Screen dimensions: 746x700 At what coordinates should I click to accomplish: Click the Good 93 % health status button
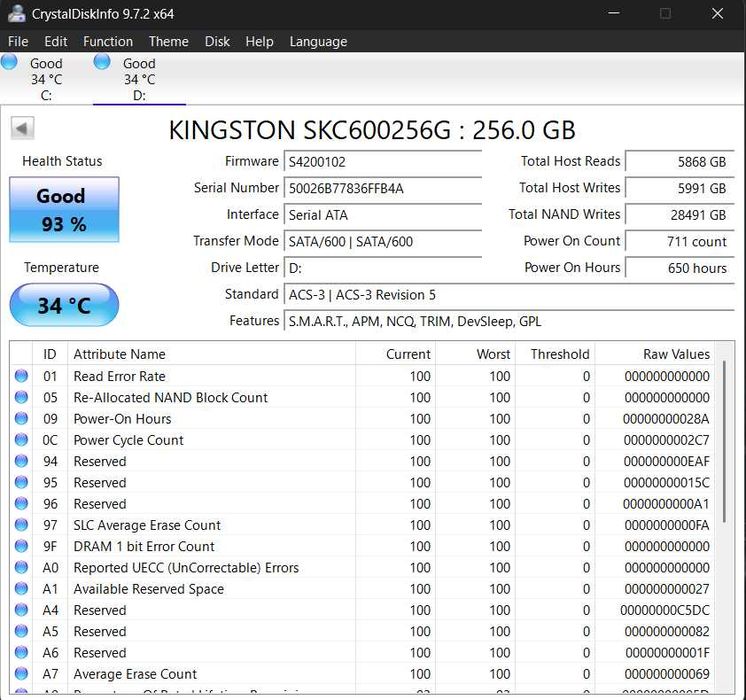64,209
